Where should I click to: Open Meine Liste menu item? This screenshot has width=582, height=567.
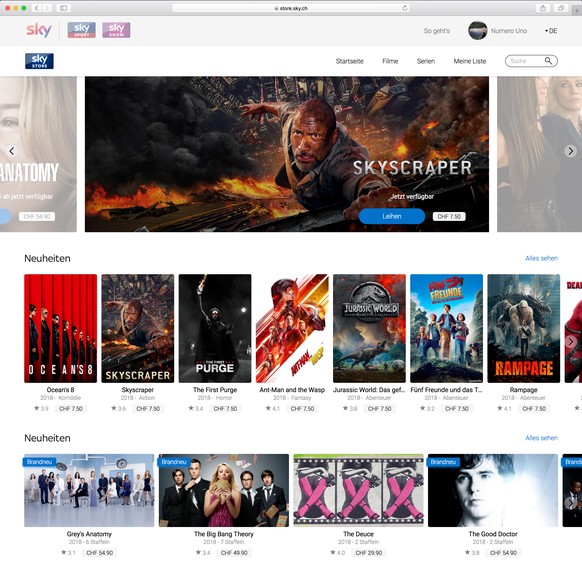pos(470,61)
